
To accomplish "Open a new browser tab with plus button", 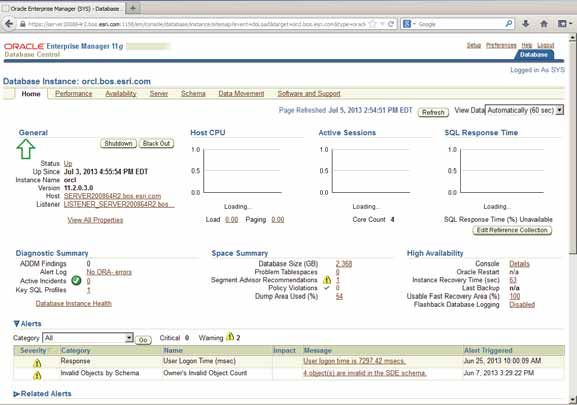I will point(133,8).
